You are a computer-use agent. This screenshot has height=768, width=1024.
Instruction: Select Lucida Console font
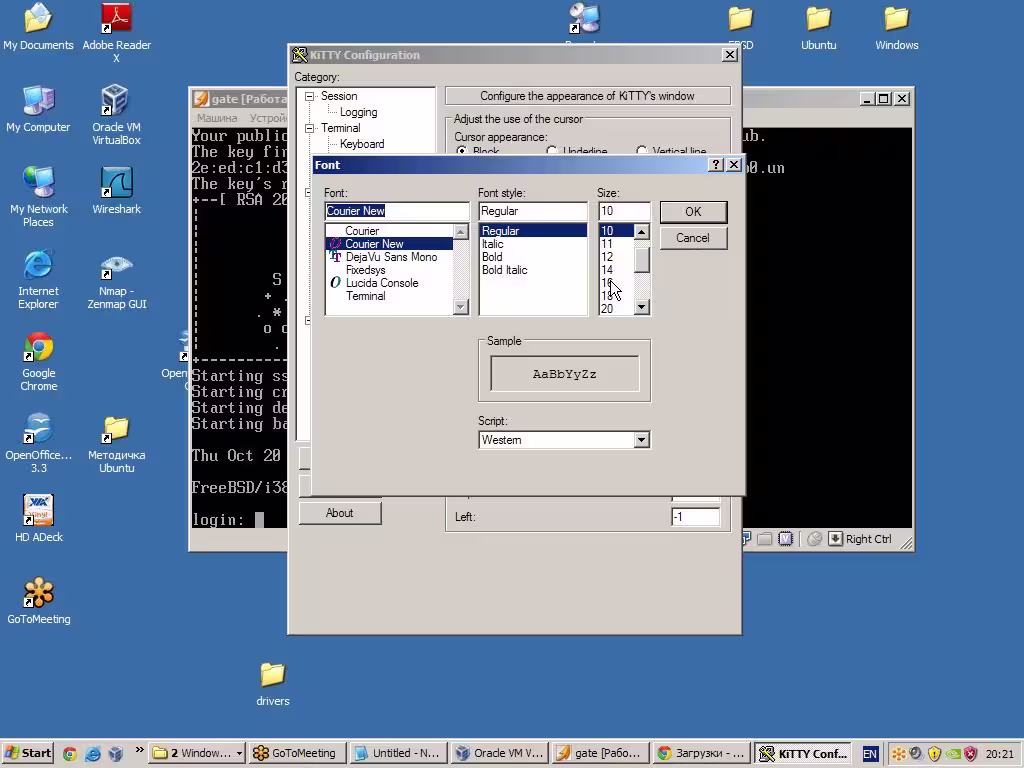[389, 283]
